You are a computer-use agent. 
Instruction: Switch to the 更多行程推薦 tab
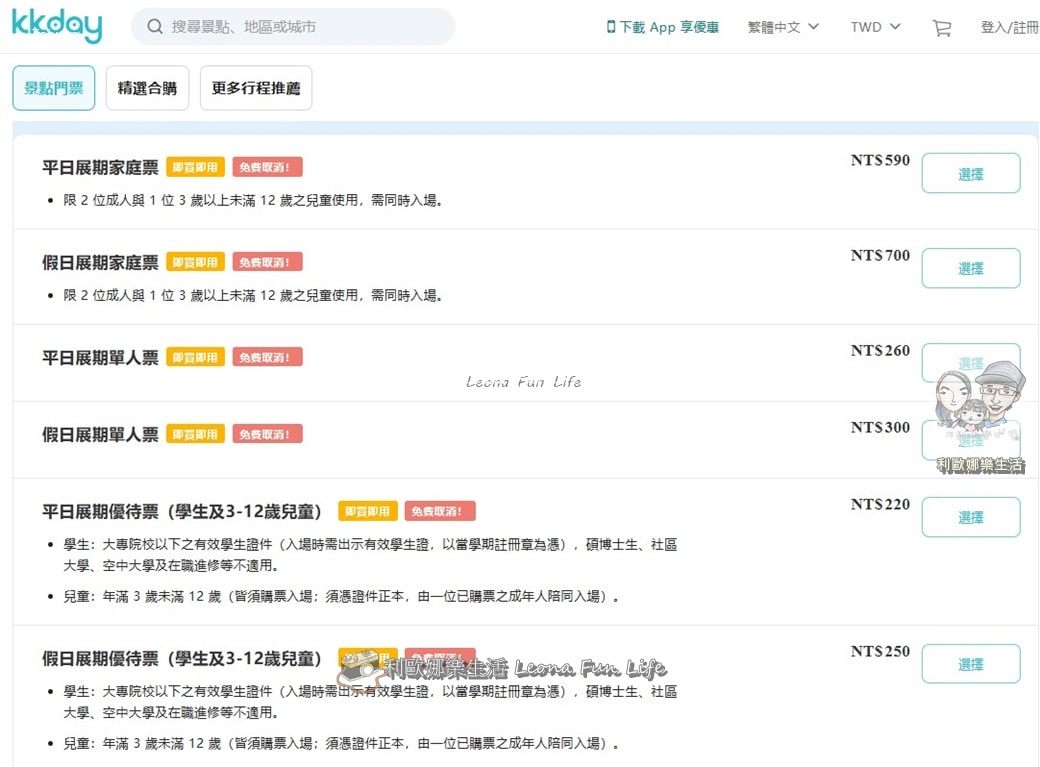click(x=256, y=88)
